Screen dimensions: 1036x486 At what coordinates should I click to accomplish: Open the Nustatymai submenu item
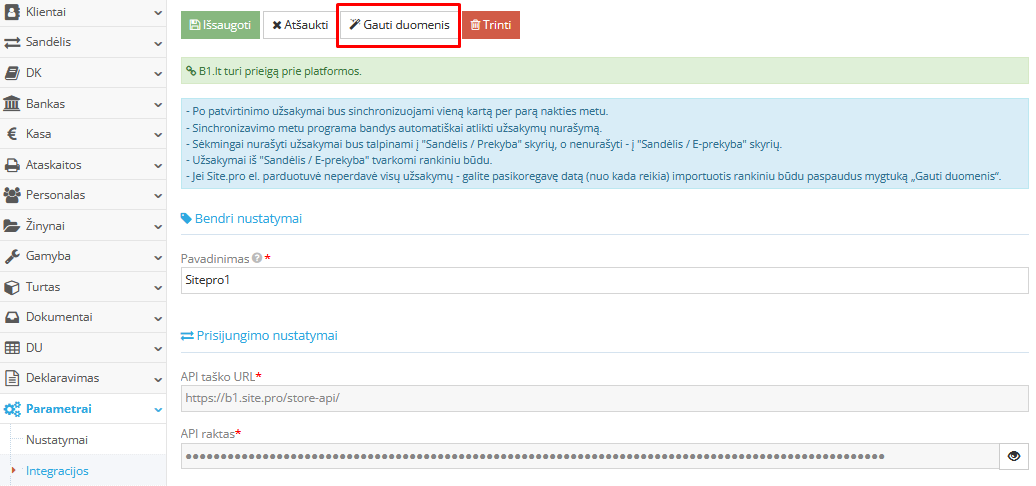57,439
